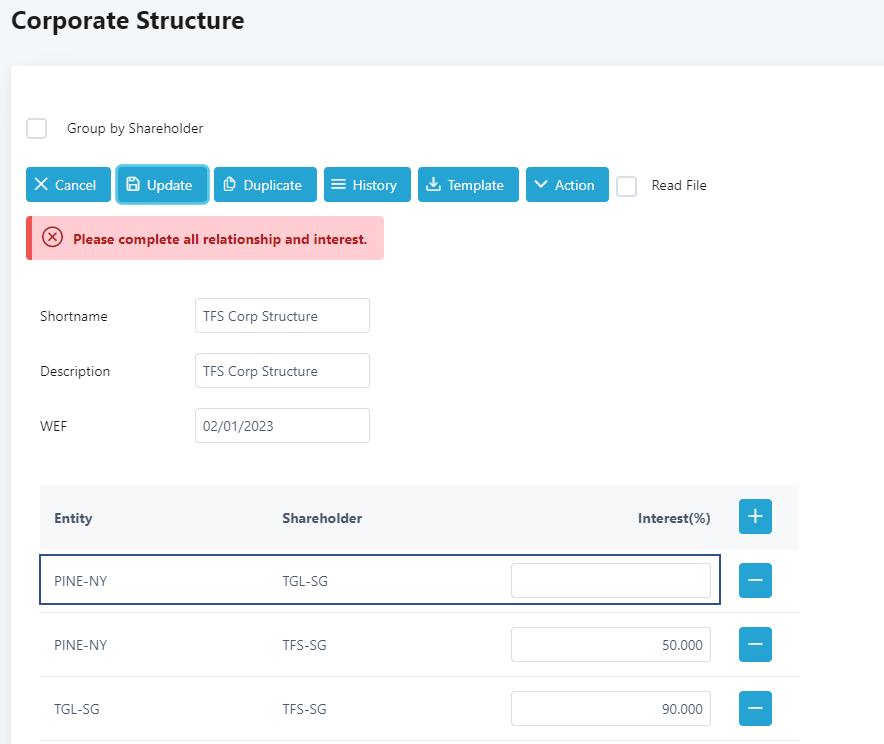Open the History view
This screenshot has width=884, height=744.
(367, 185)
